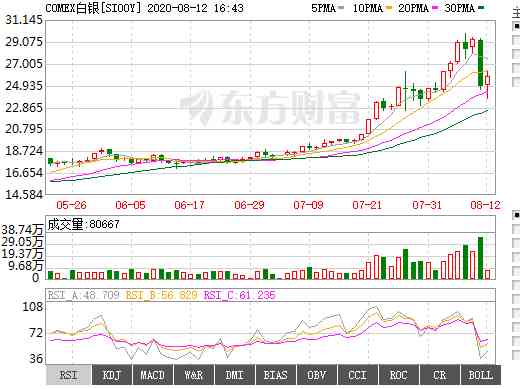Click the 06-05 date axis label
The image size is (520, 389).
coord(130,205)
